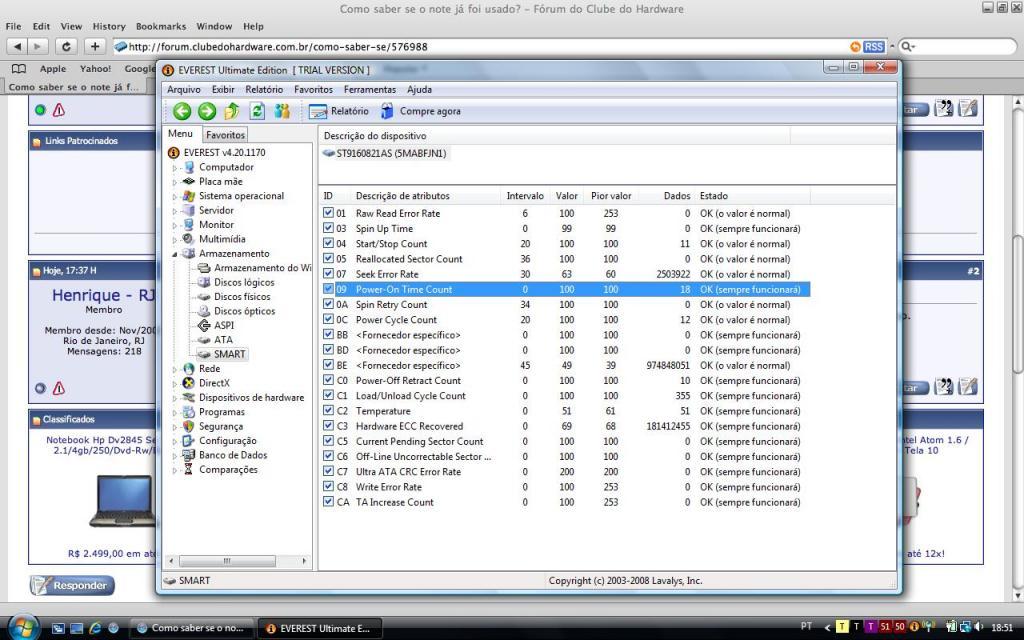Image resolution: width=1024 pixels, height=640 pixels.
Task: Open the Exibir menu
Action: [x=223, y=89]
